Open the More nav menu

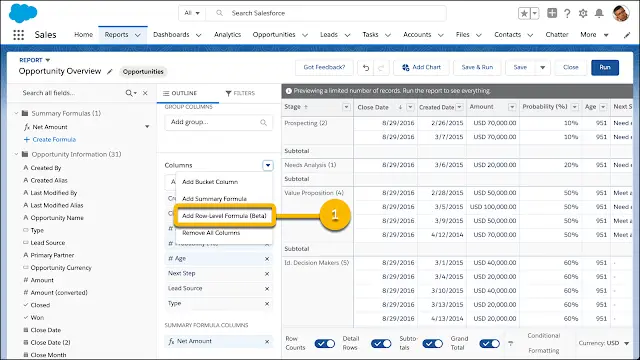[x=594, y=35]
